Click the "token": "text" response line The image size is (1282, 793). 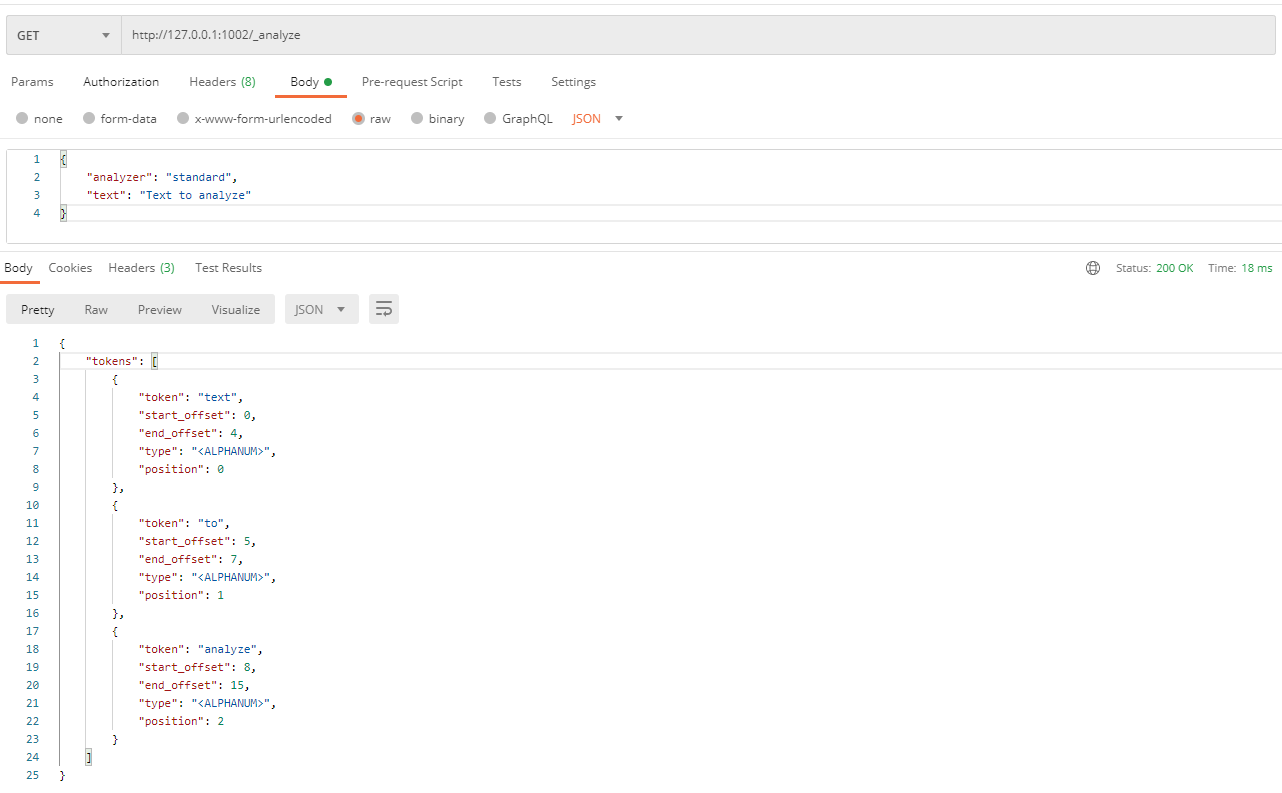[191, 397]
